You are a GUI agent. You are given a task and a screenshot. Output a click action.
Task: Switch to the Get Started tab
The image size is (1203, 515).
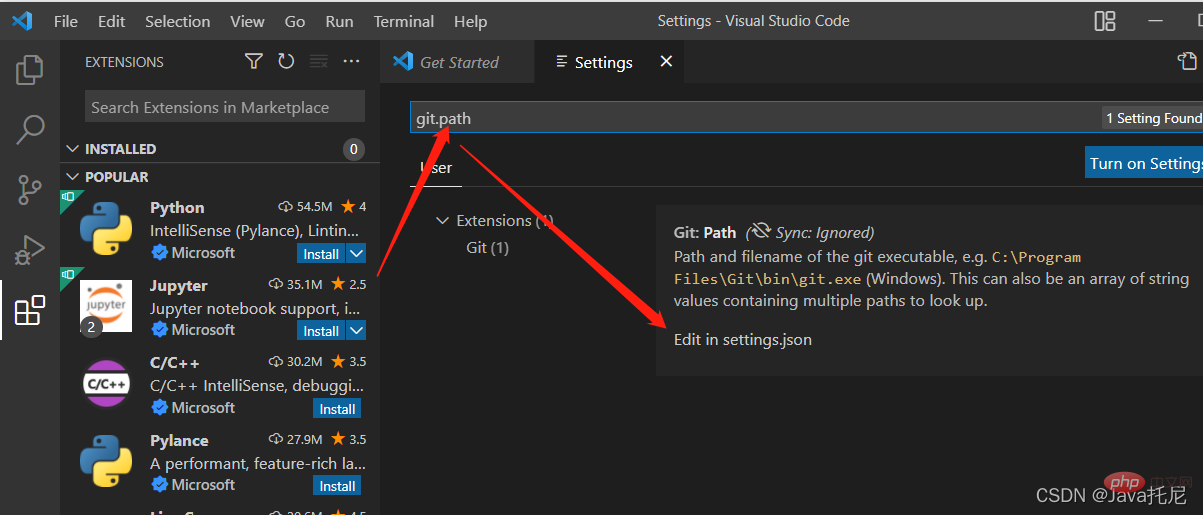tap(458, 62)
